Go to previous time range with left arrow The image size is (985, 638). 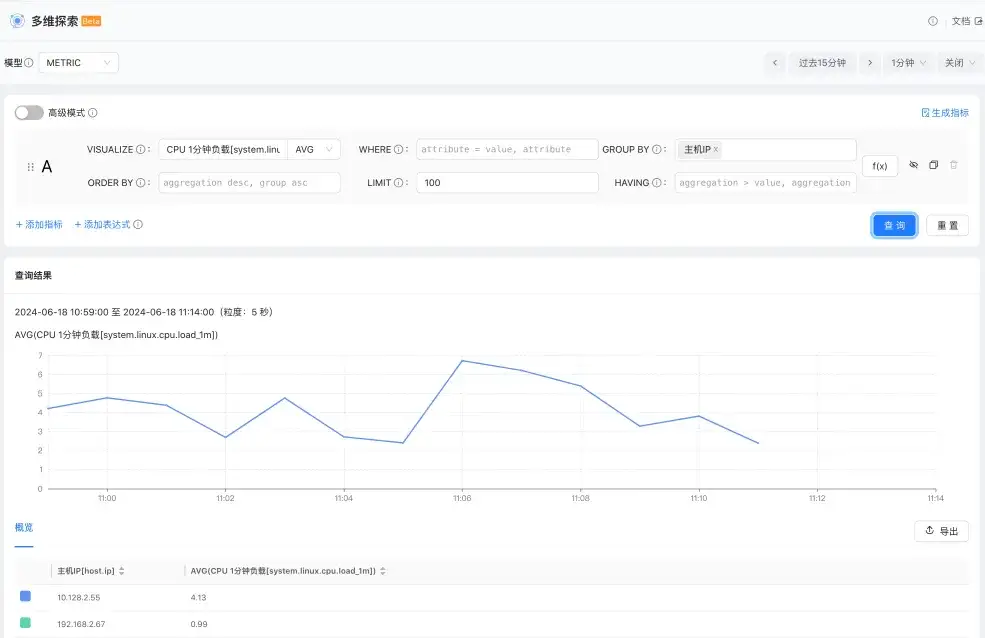pyautogui.click(x=775, y=63)
